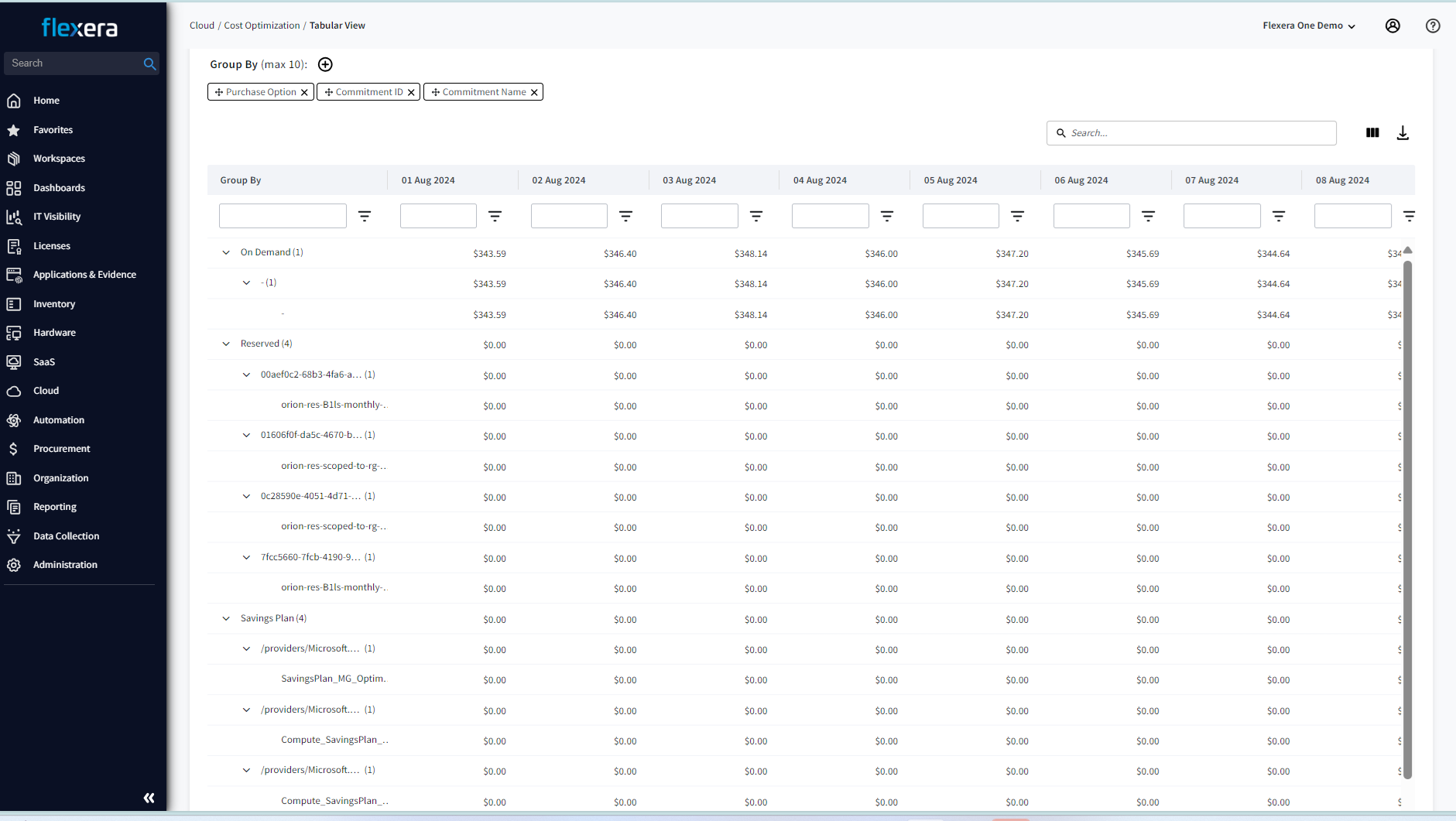Add a new Group By dimension
This screenshot has width=1456, height=821.
tap(325, 64)
